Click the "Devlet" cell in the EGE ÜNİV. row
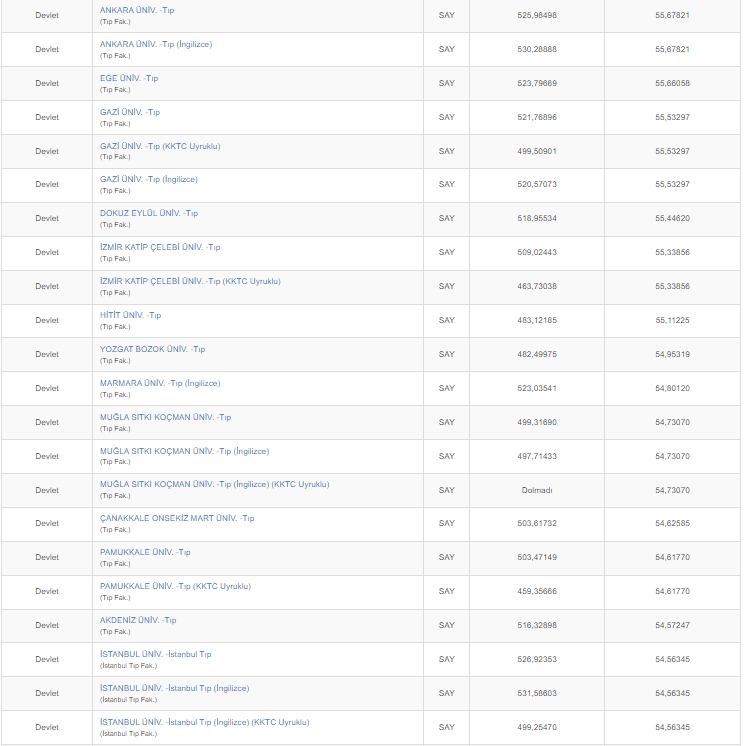 (47, 83)
